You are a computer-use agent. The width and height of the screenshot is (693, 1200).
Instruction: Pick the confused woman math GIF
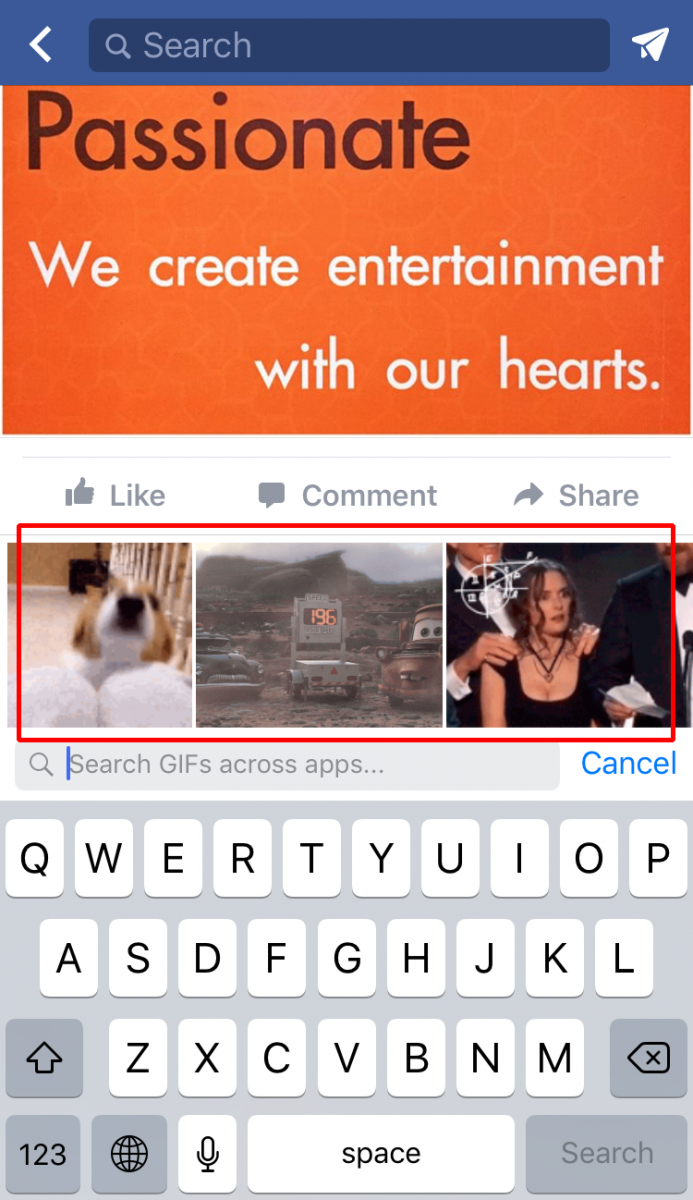tap(559, 635)
